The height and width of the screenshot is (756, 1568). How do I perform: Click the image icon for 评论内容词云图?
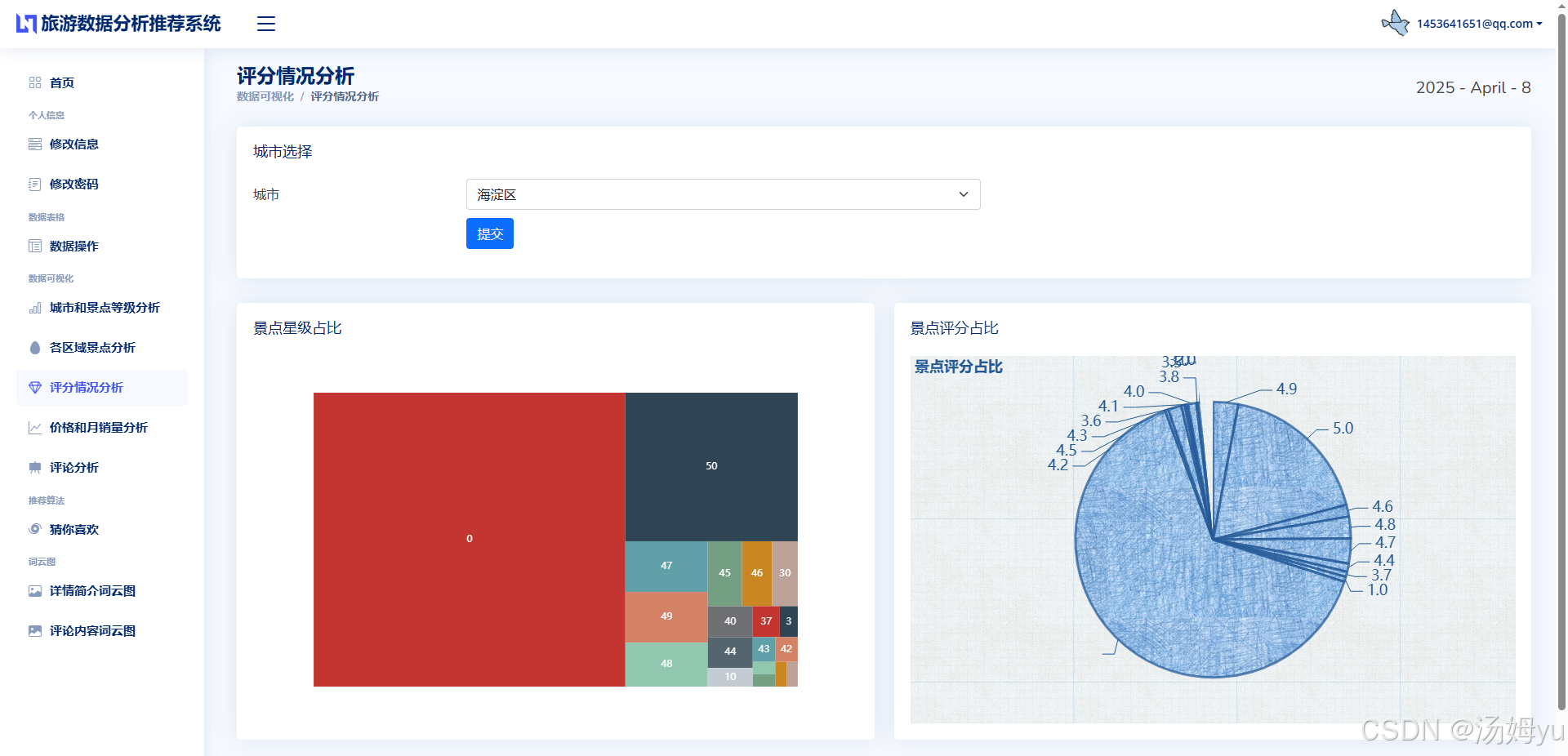pos(35,631)
